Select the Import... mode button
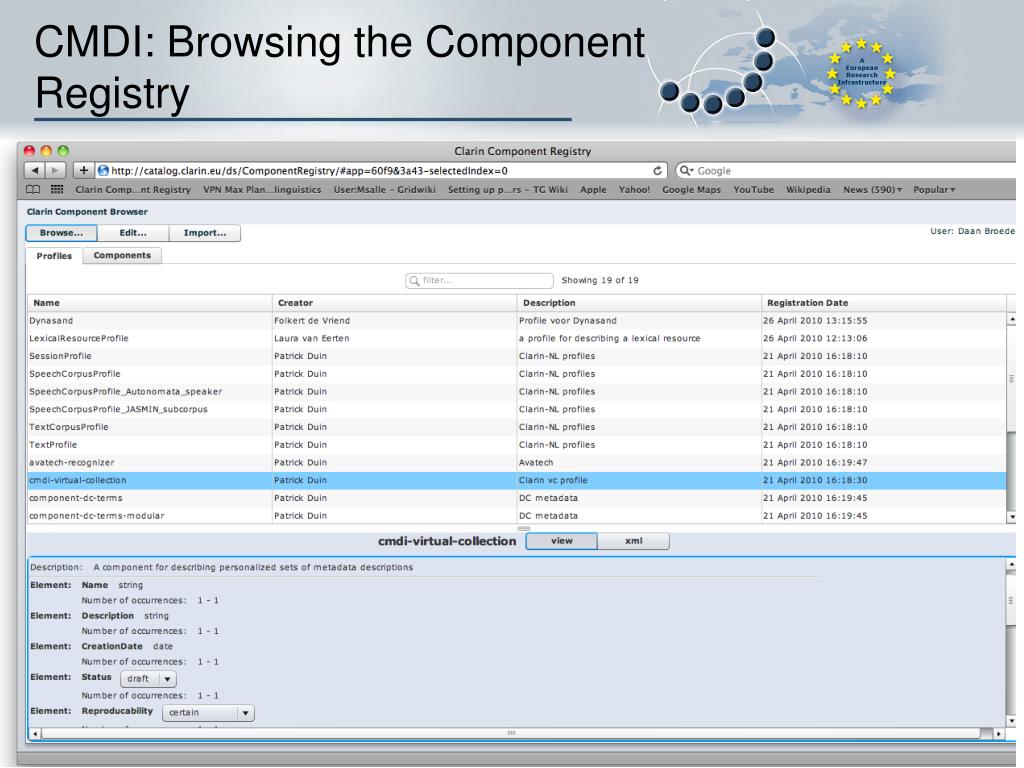 pyautogui.click(x=205, y=232)
